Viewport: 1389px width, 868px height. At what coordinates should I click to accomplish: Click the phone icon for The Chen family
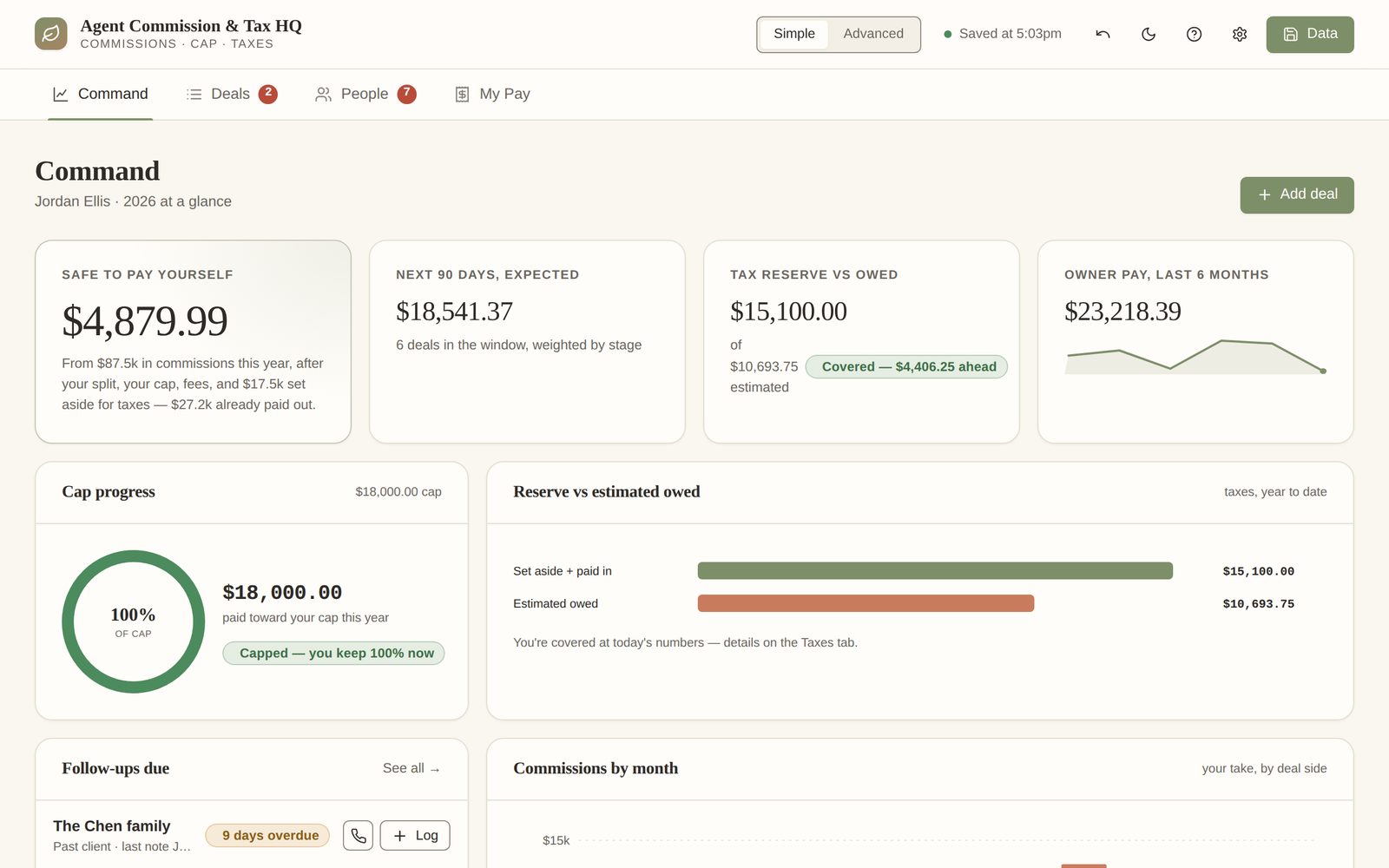coord(359,835)
